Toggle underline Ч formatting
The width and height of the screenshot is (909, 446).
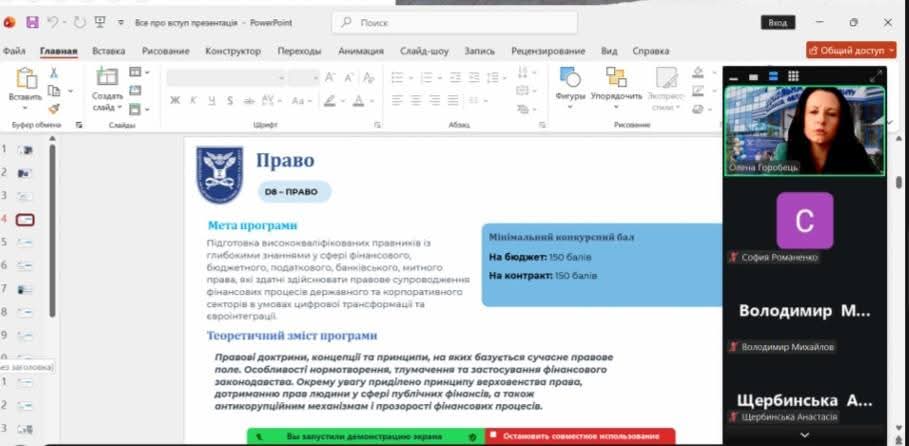pyautogui.click(x=211, y=100)
